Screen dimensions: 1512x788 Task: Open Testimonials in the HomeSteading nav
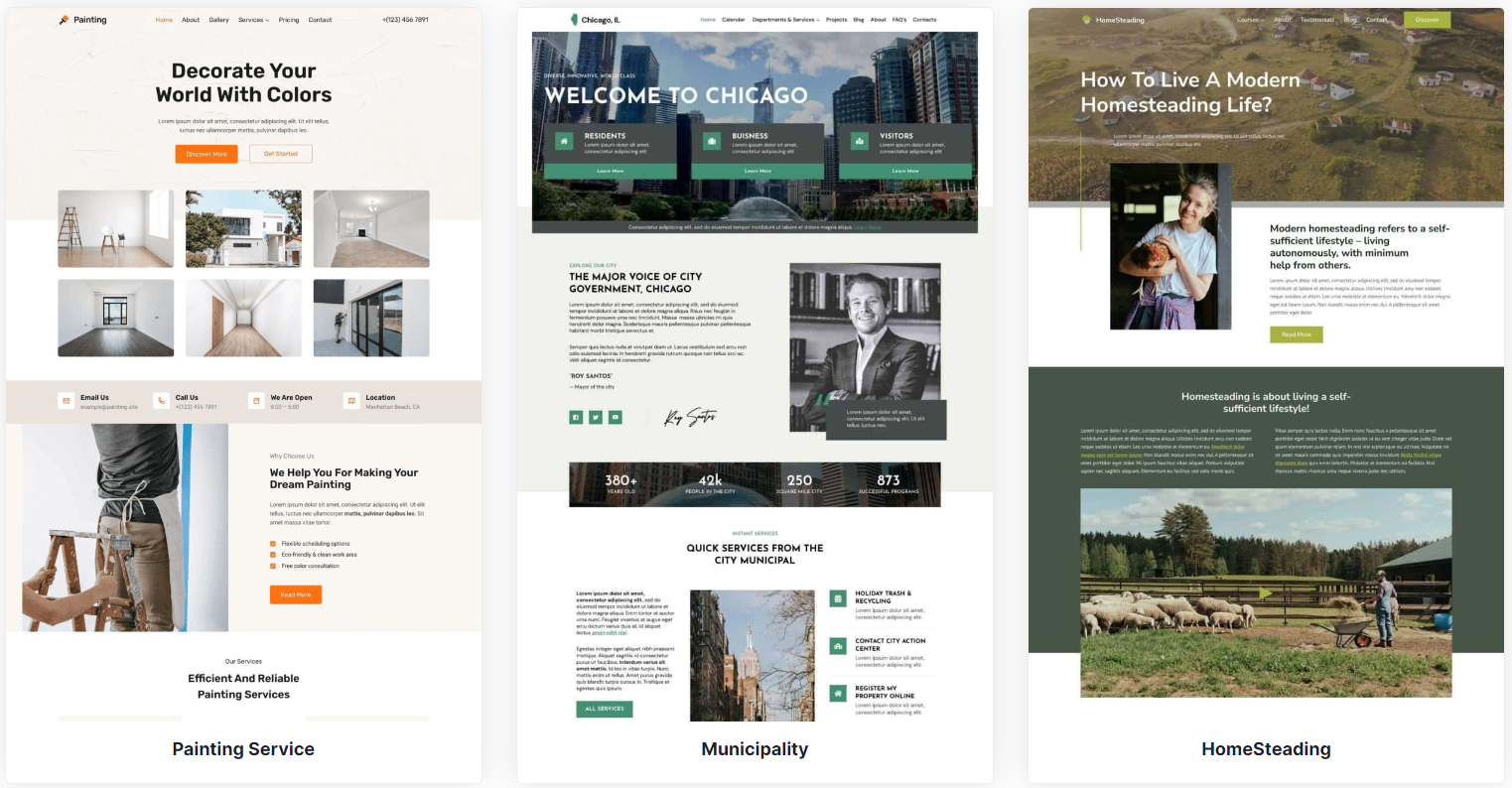tap(1317, 20)
